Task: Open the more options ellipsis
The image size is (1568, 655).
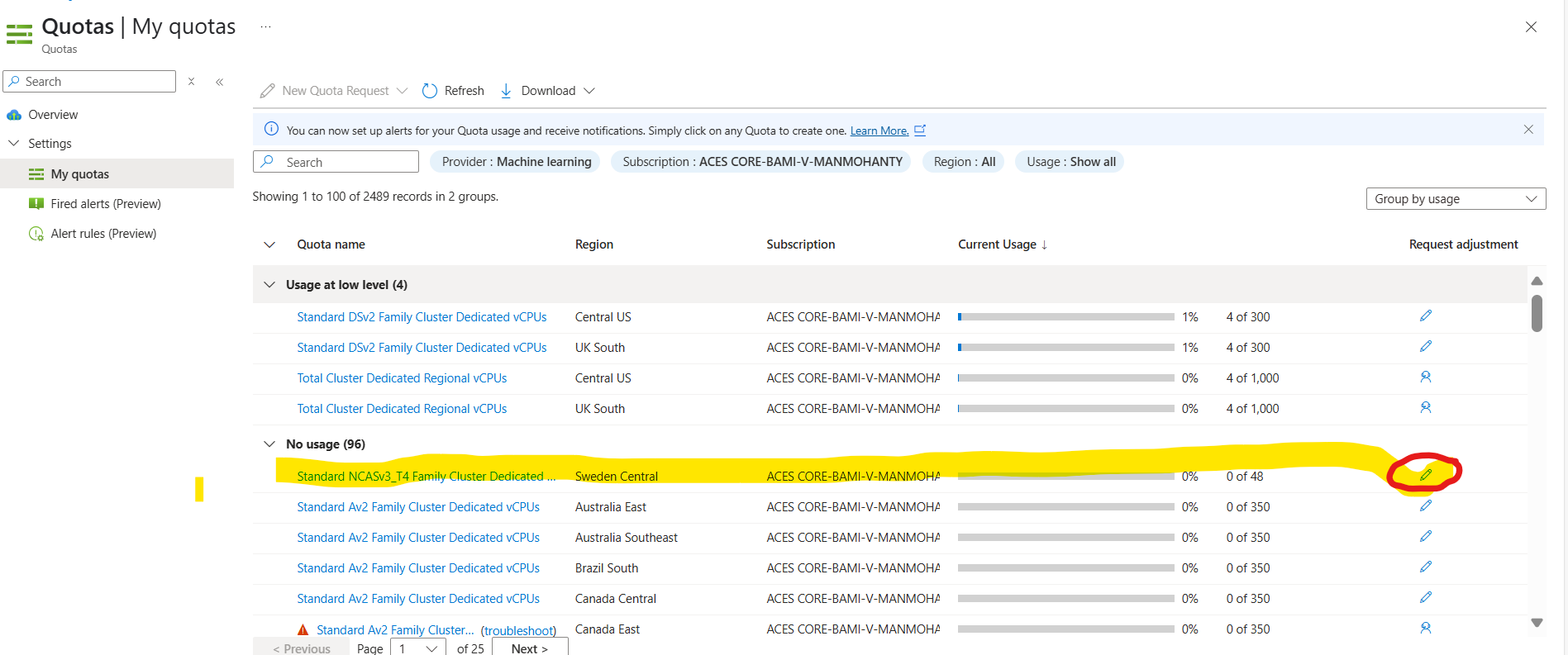Action: click(x=265, y=27)
